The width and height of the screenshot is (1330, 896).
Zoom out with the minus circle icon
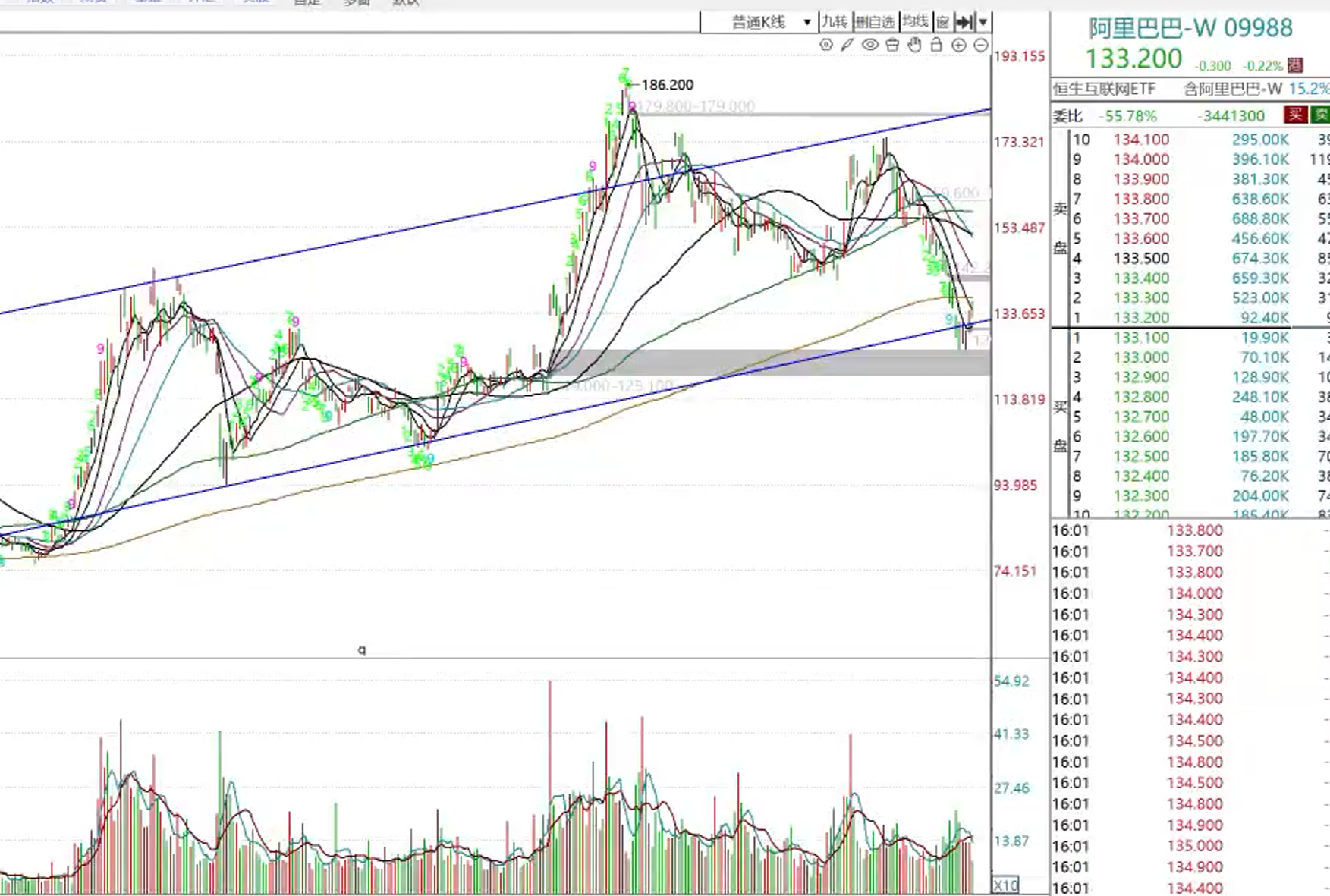pyautogui.click(x=981, y=46)
